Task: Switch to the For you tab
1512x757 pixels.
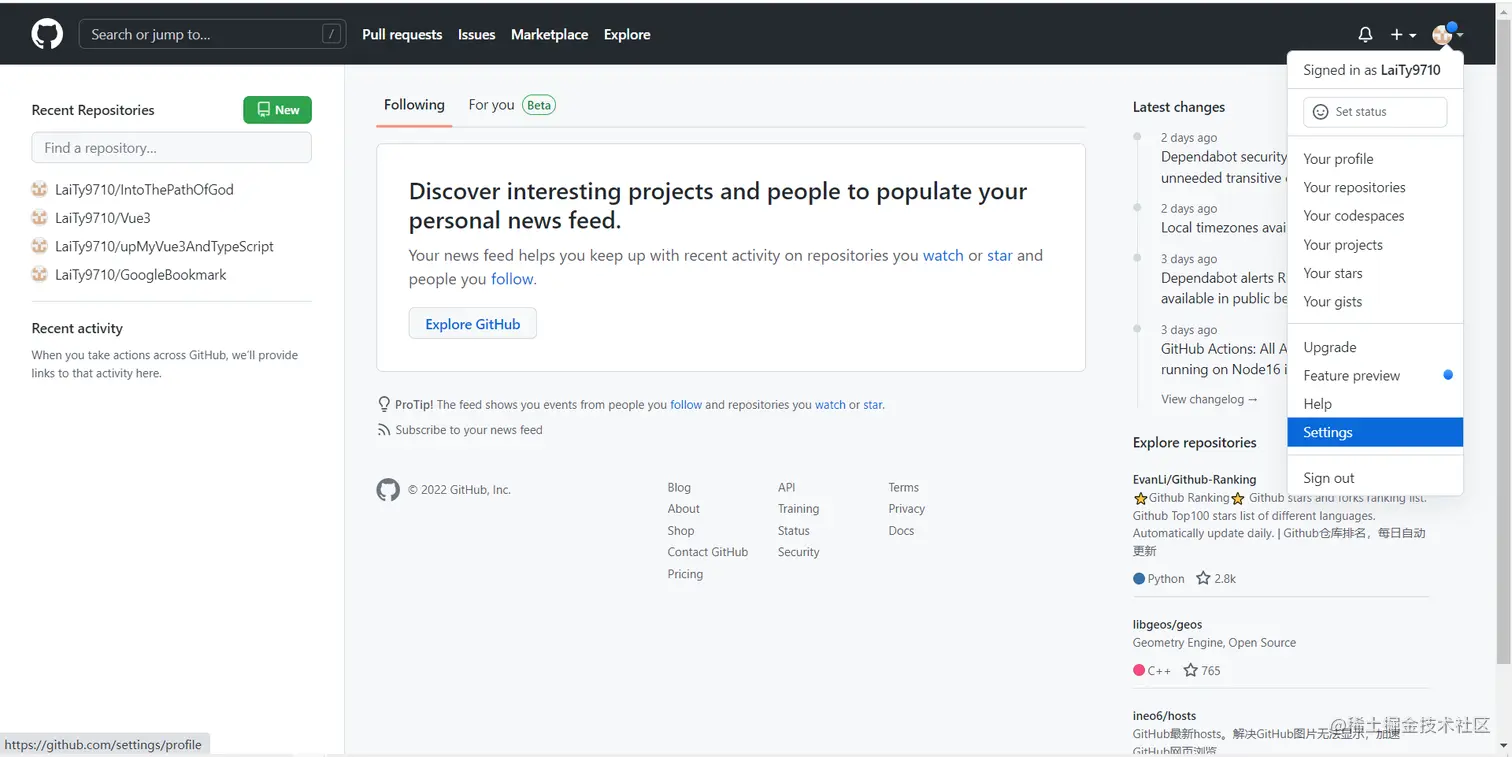Action: pyautogui.click(x=491, y=105)
